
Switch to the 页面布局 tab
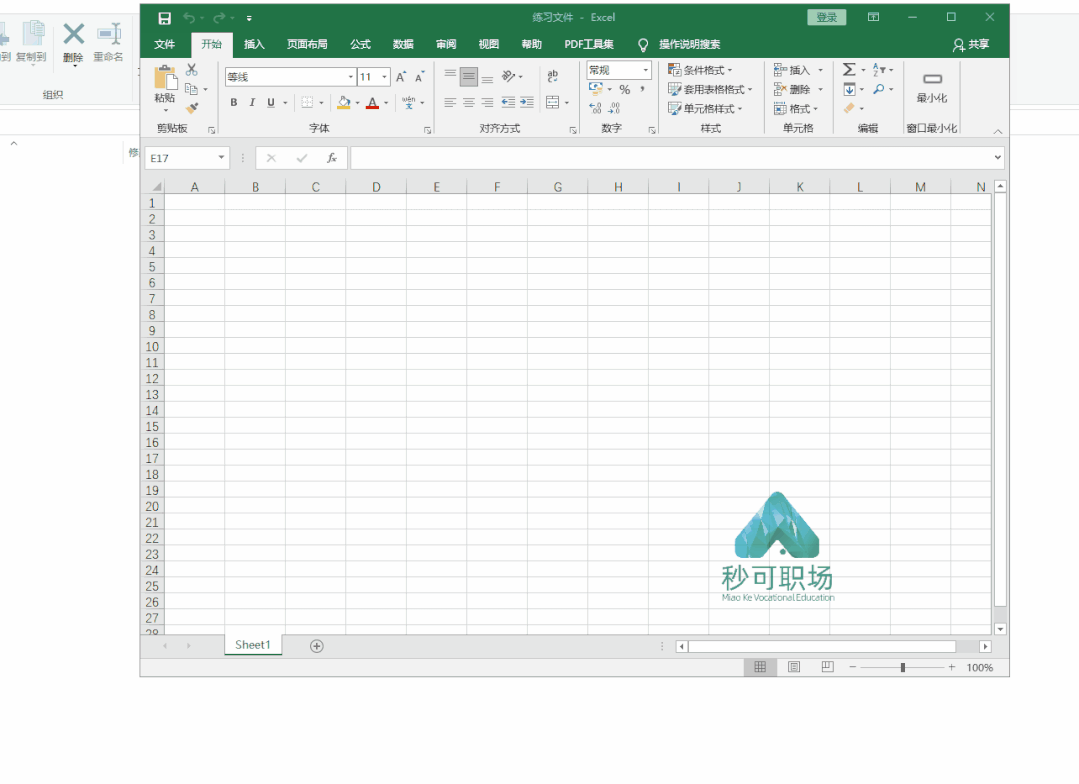pyautogui.click(x=307, y=44)
